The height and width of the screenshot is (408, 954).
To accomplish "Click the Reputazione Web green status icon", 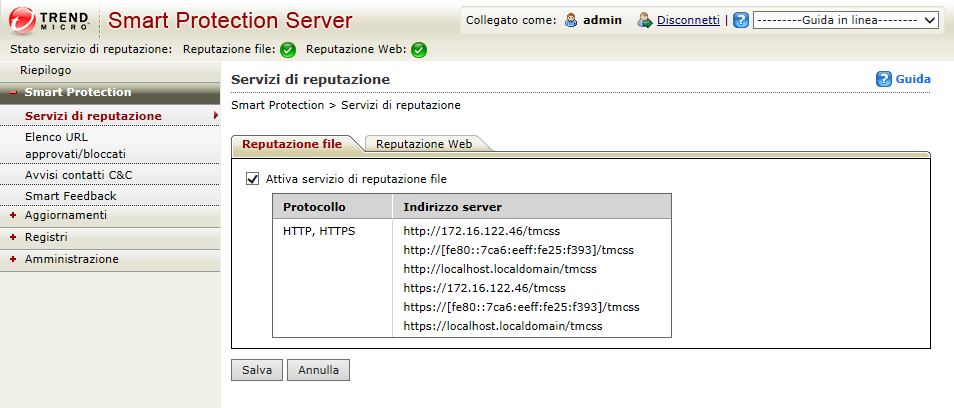I will pyautogui.click(x=418, y=49).
